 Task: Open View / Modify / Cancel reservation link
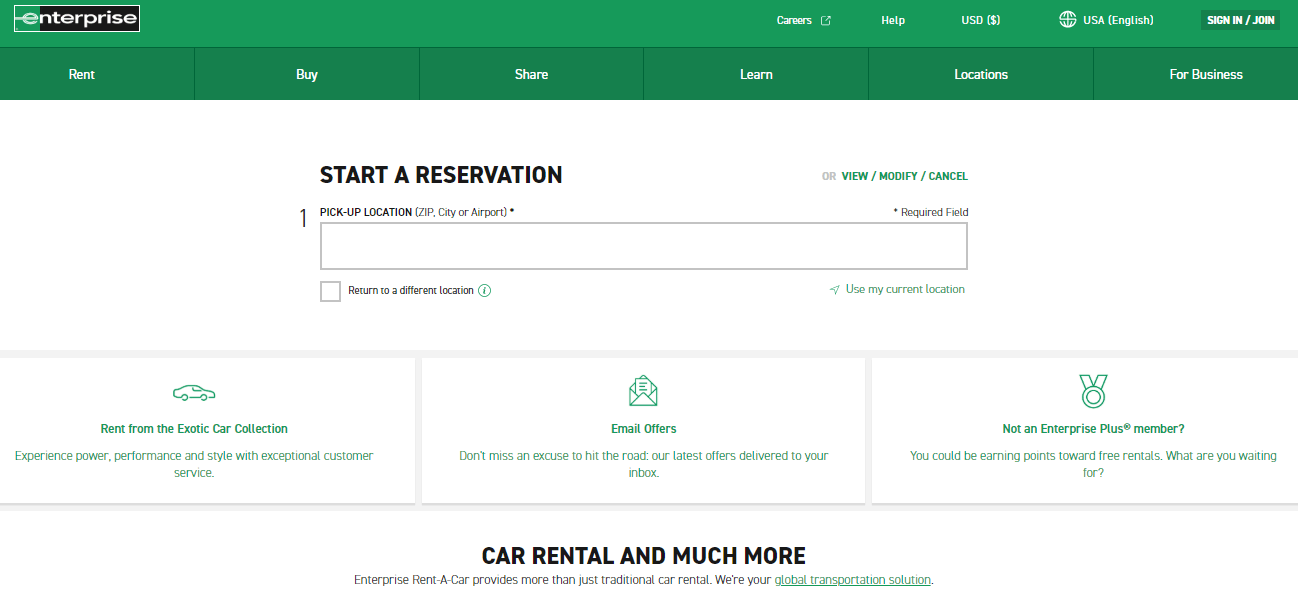point(904,176)
